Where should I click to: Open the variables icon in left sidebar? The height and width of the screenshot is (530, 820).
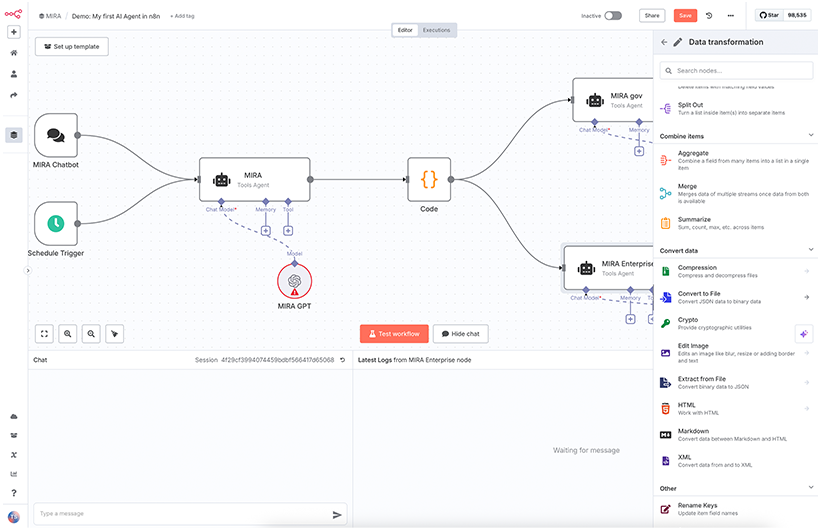(x=14, y=455)
